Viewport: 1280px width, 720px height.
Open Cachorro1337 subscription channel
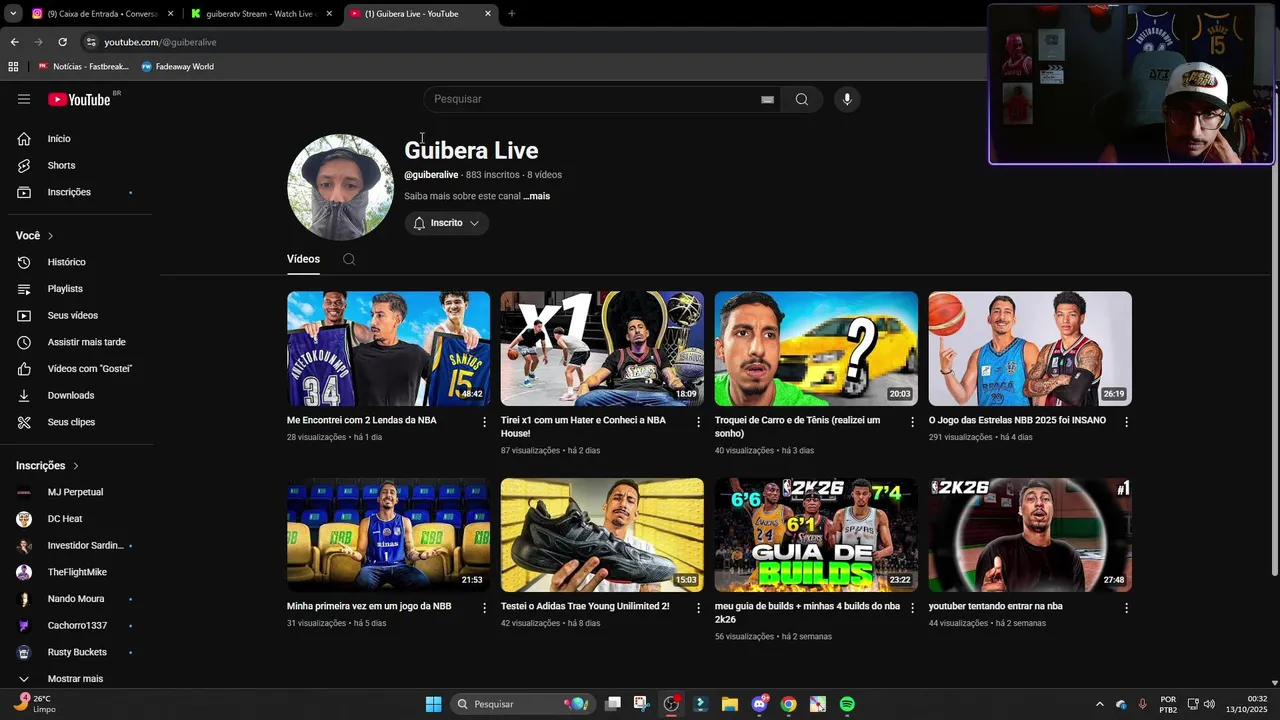click(76, 626)
